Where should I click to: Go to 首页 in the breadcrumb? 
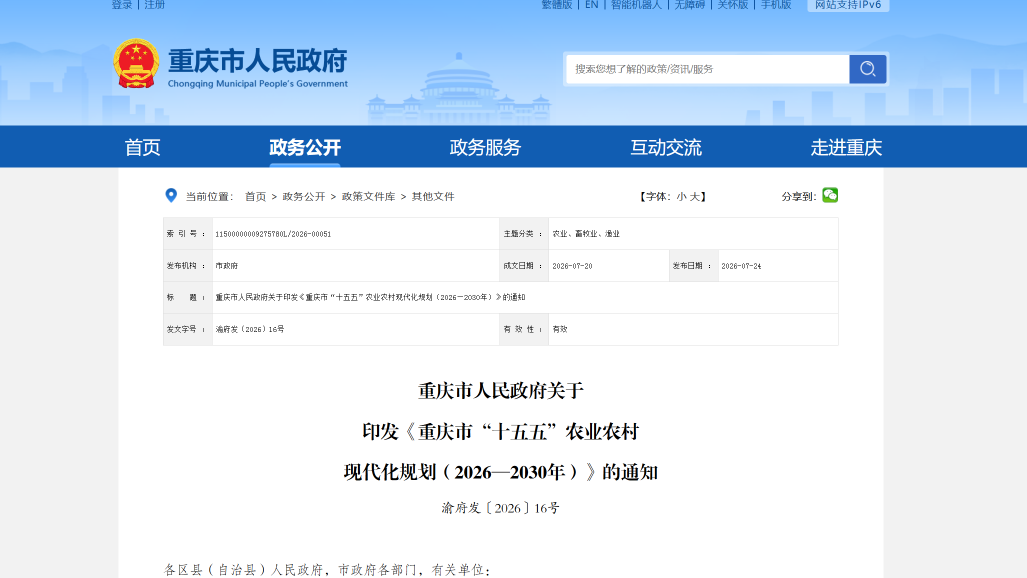255,197
